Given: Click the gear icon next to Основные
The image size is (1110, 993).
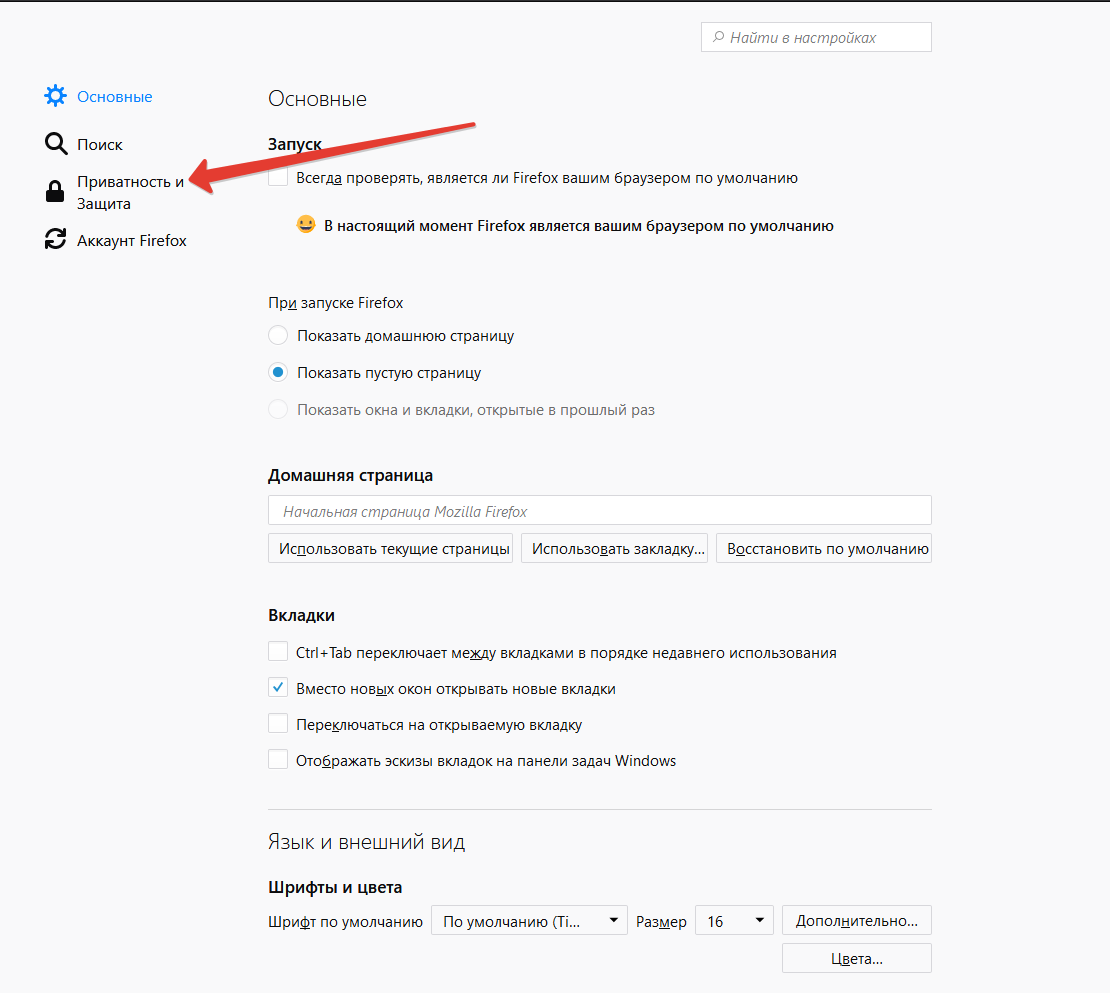Looking at the screenshot, I should (x=55, y=96).
